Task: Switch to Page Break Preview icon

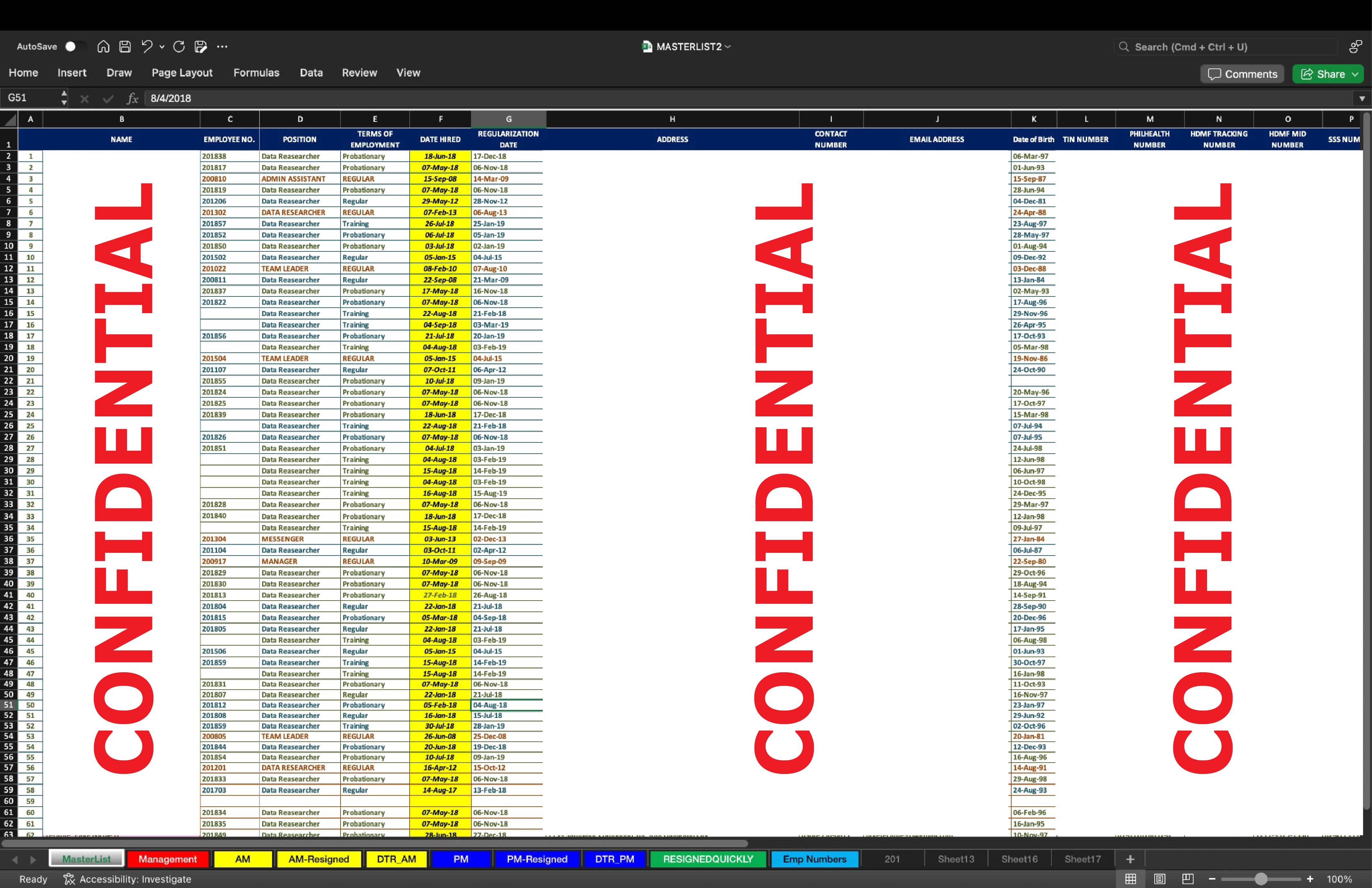Action: [1187, 879]
